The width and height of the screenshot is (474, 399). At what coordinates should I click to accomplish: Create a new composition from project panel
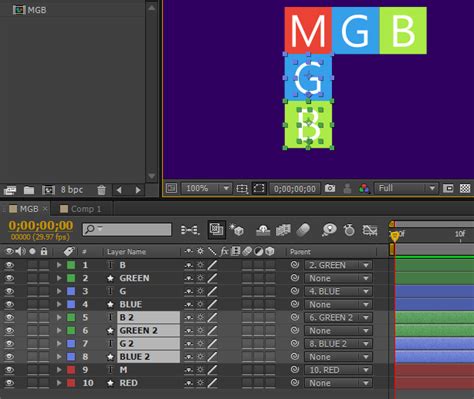point(48,190)
